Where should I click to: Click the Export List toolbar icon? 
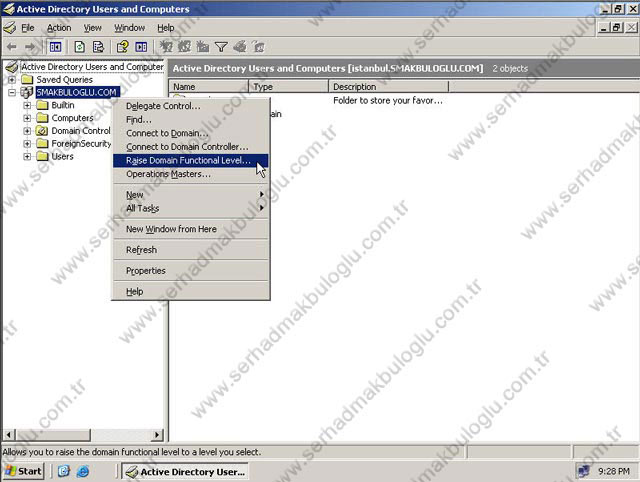[x=98, y=47]
